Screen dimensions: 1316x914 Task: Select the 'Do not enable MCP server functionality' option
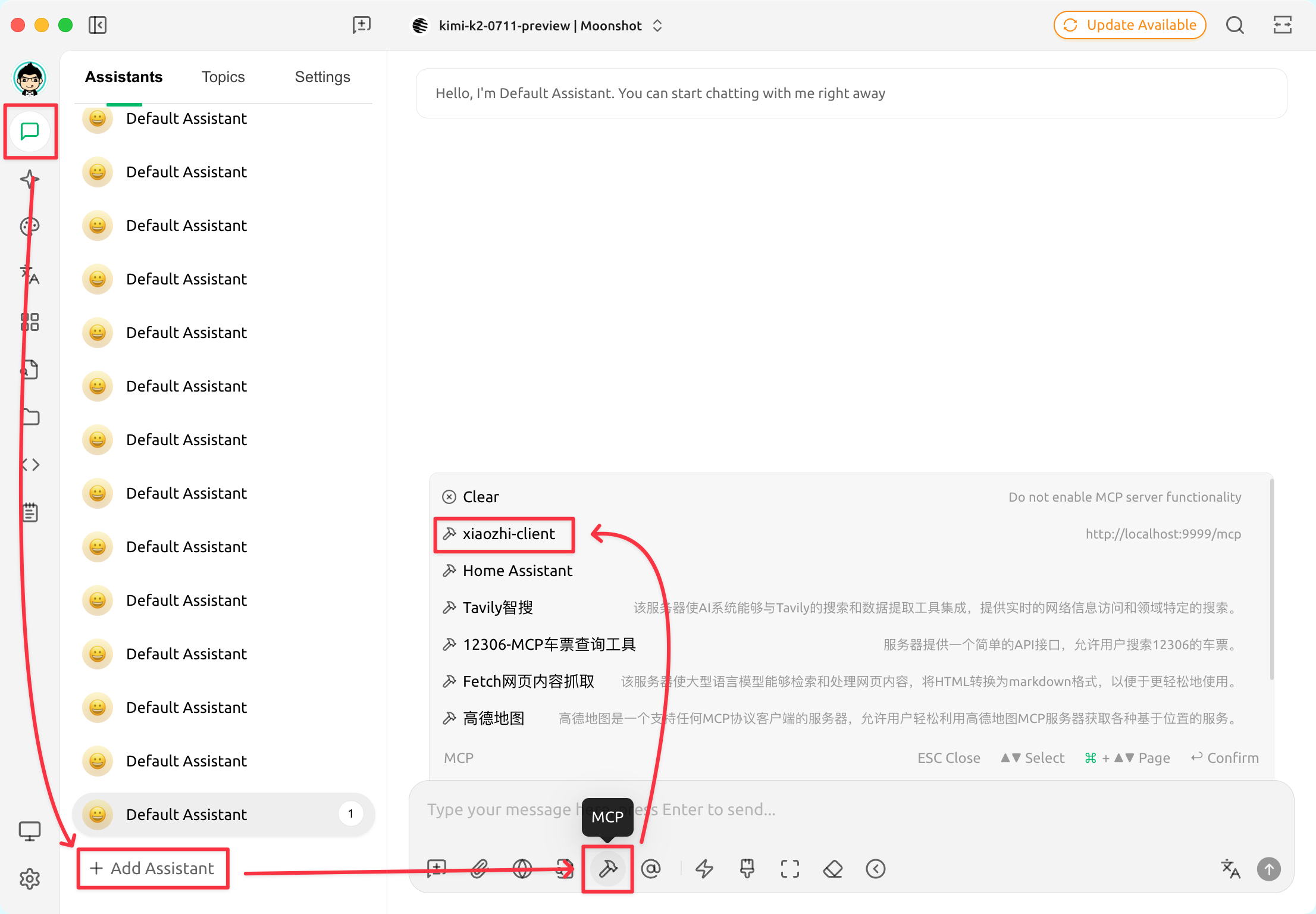pyautogui.click(x=1124, y=496)
